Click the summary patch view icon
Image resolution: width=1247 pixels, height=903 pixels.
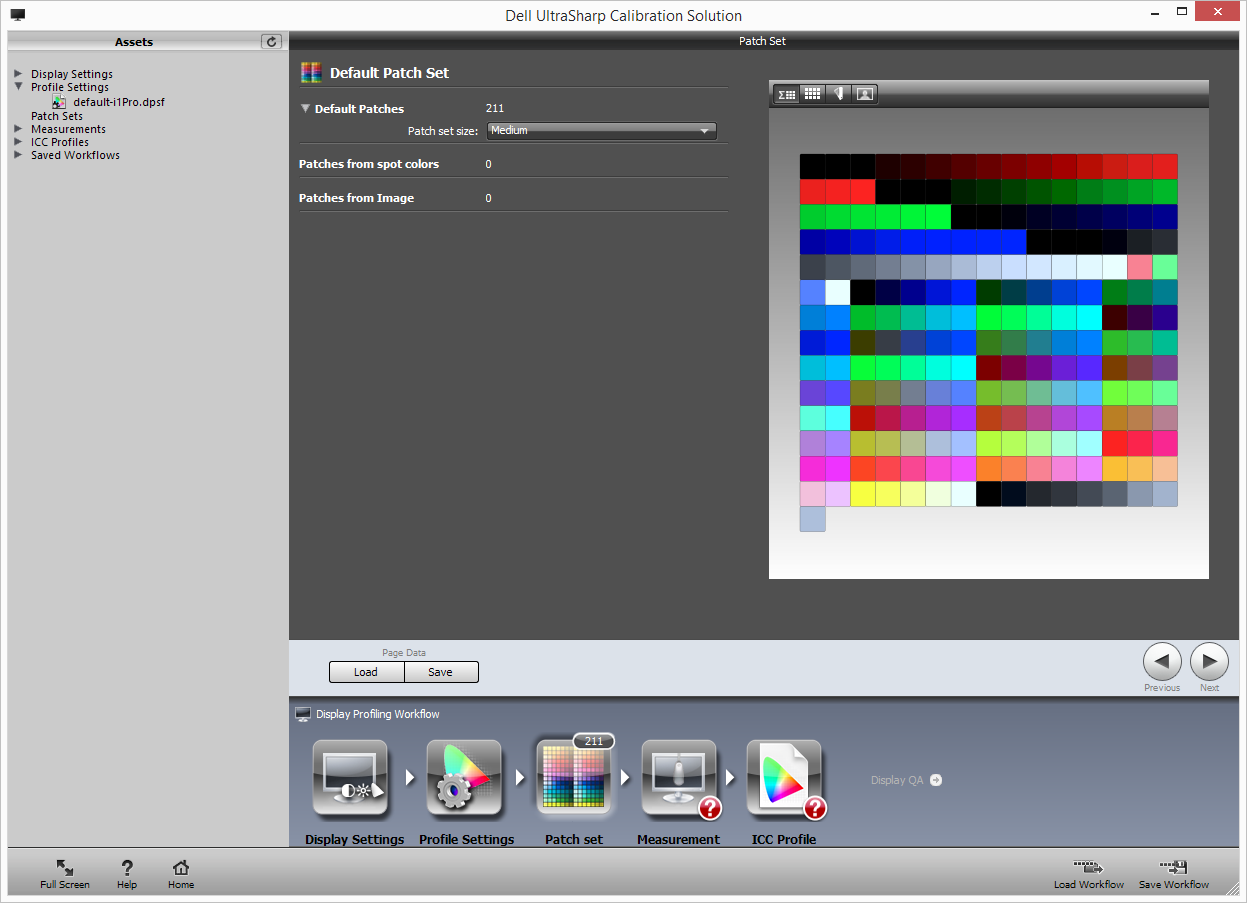787,94
